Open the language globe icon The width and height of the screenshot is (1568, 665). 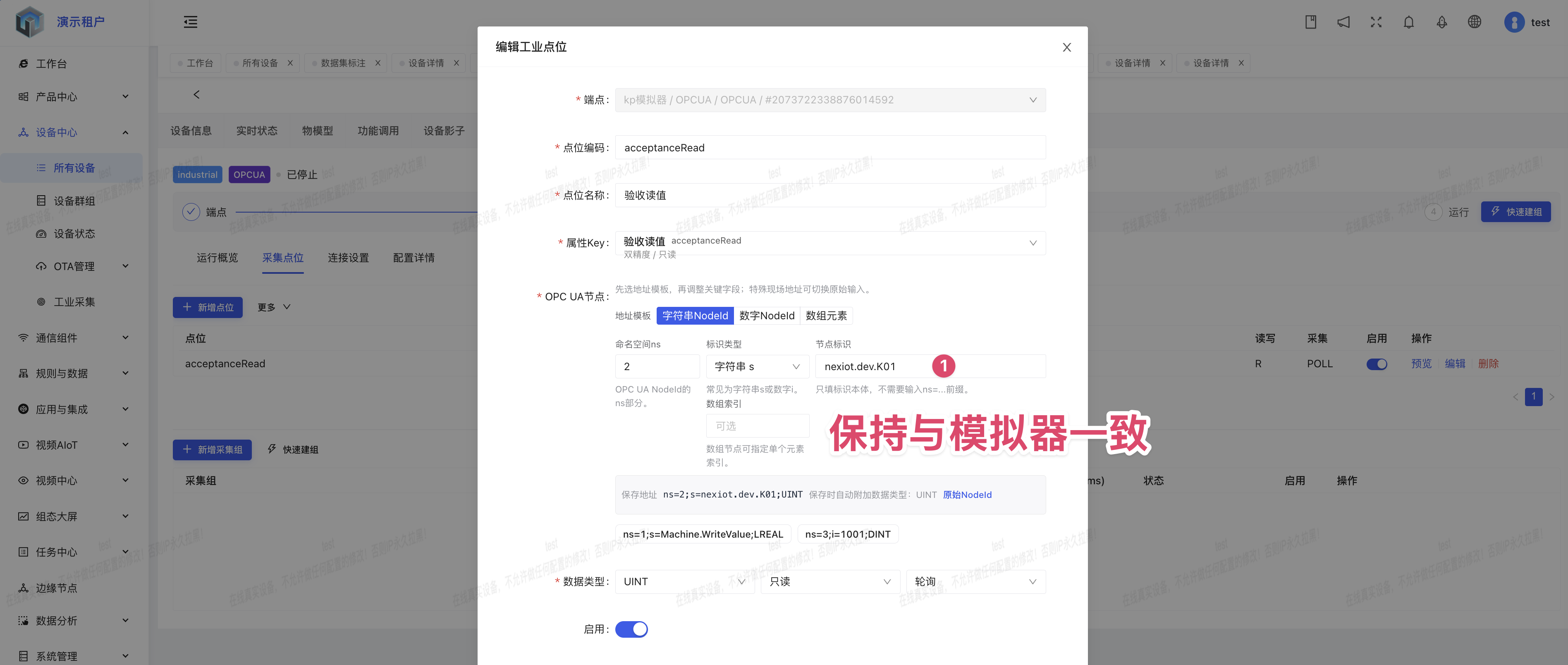pos(1474,22)
